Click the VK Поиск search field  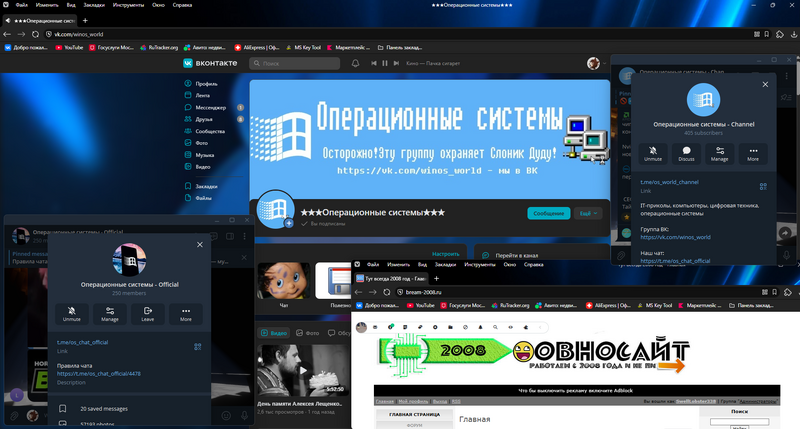click(x=294, y=63)
